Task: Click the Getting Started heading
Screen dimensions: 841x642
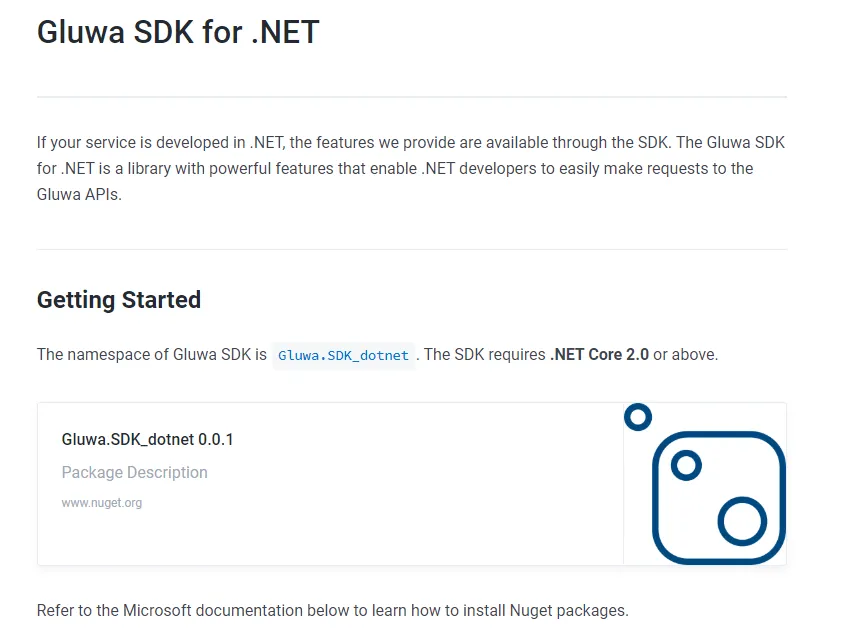Action: click(x=119, y=299)
